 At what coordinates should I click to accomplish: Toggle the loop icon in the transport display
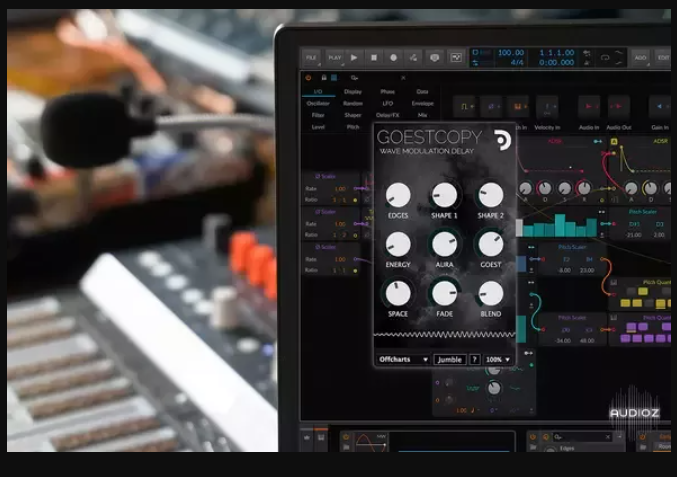tap(604, 57)
